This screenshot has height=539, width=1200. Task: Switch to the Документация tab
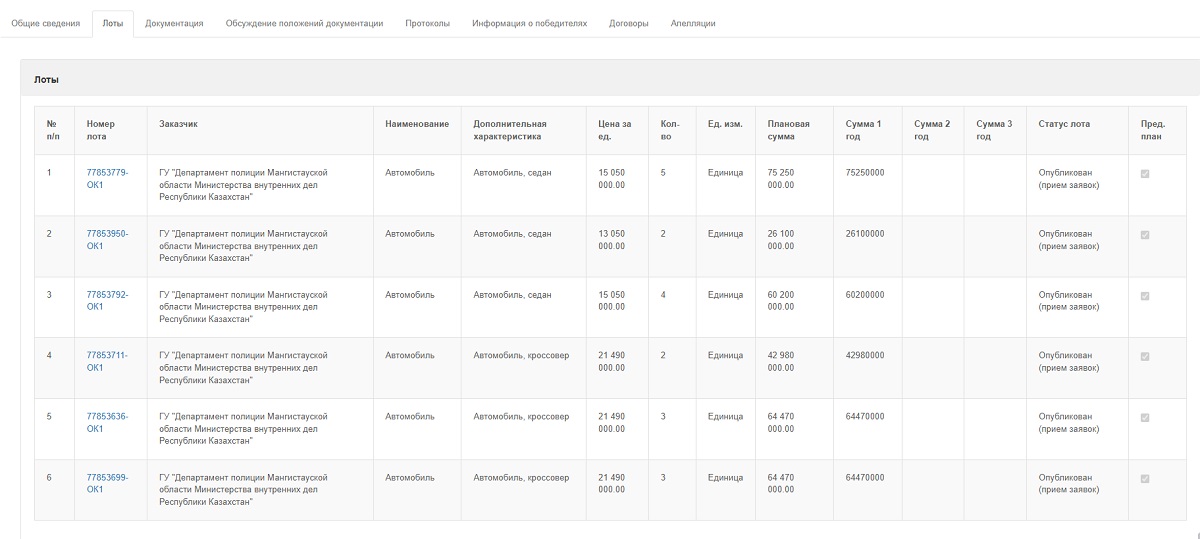[x=174, y=23]
